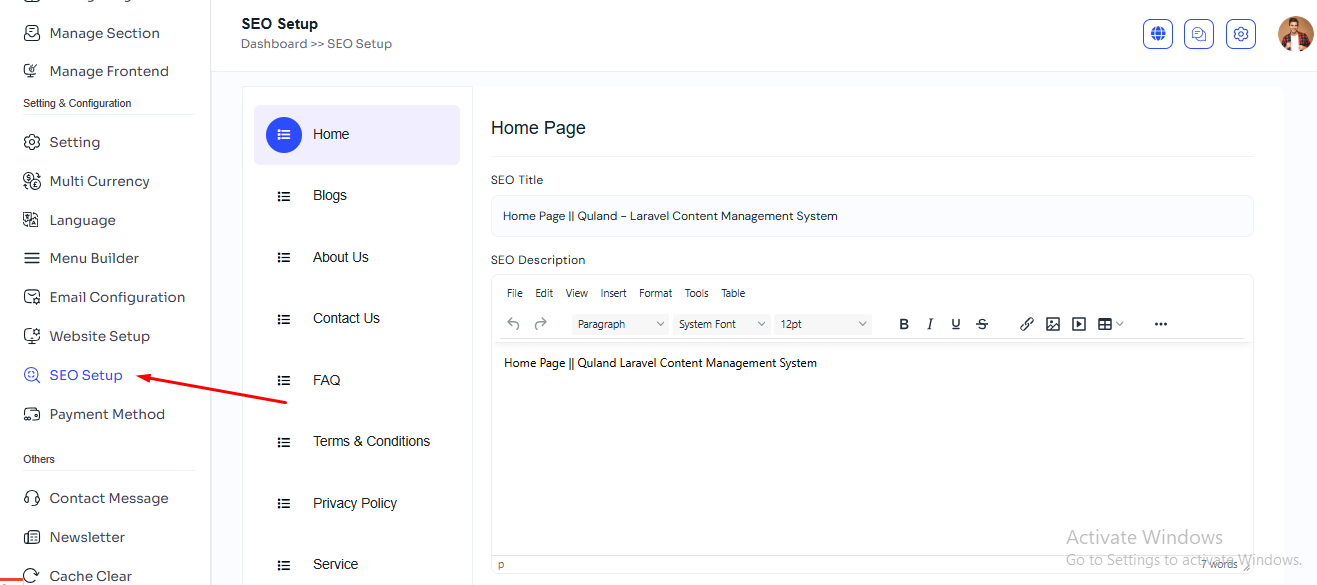This screenshot has width=1317, height=585.
Task: Open the chat messages icon in header
Action: point(1199,34)
